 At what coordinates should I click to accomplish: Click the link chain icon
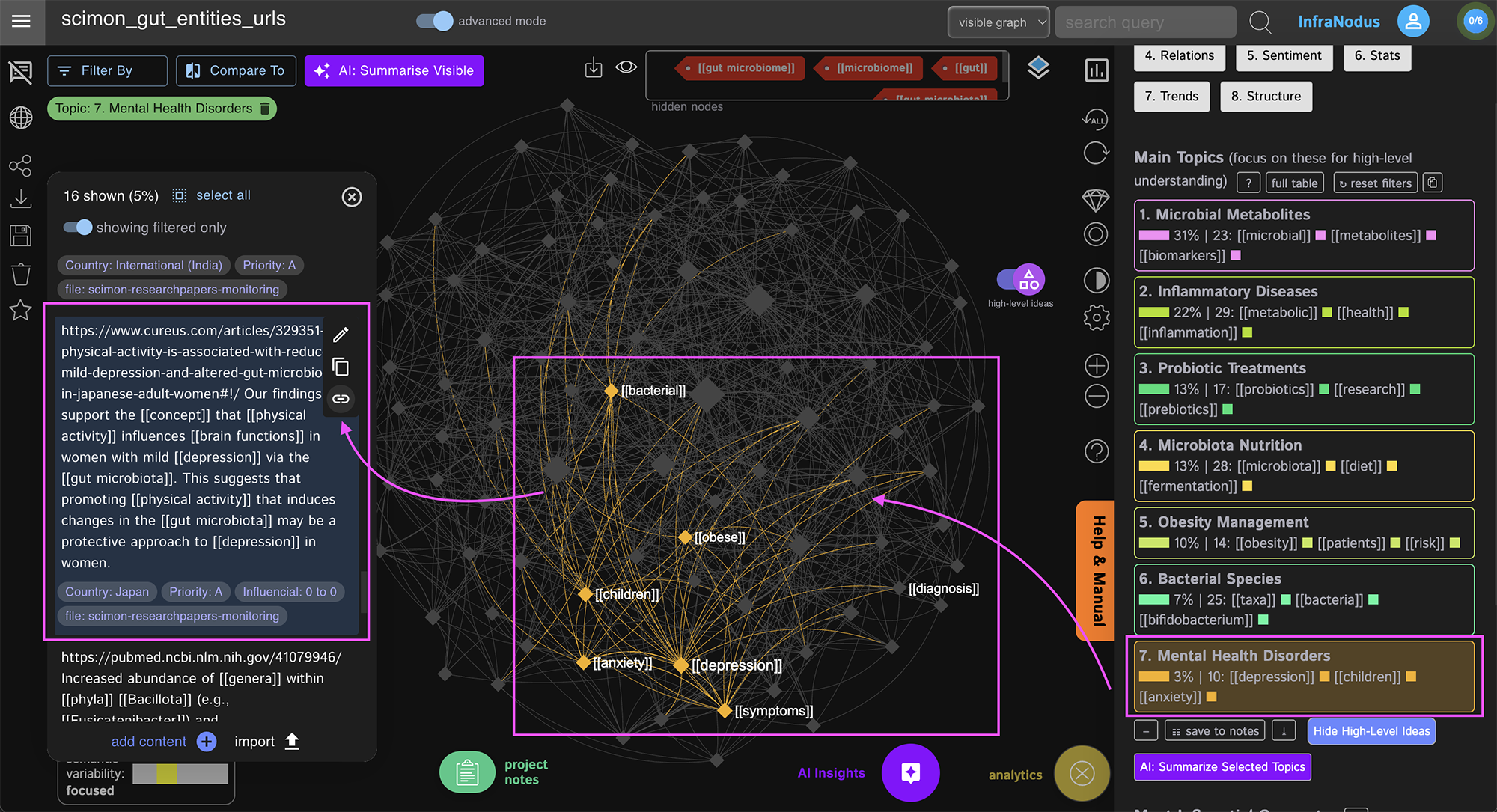(x=341, y=399)
